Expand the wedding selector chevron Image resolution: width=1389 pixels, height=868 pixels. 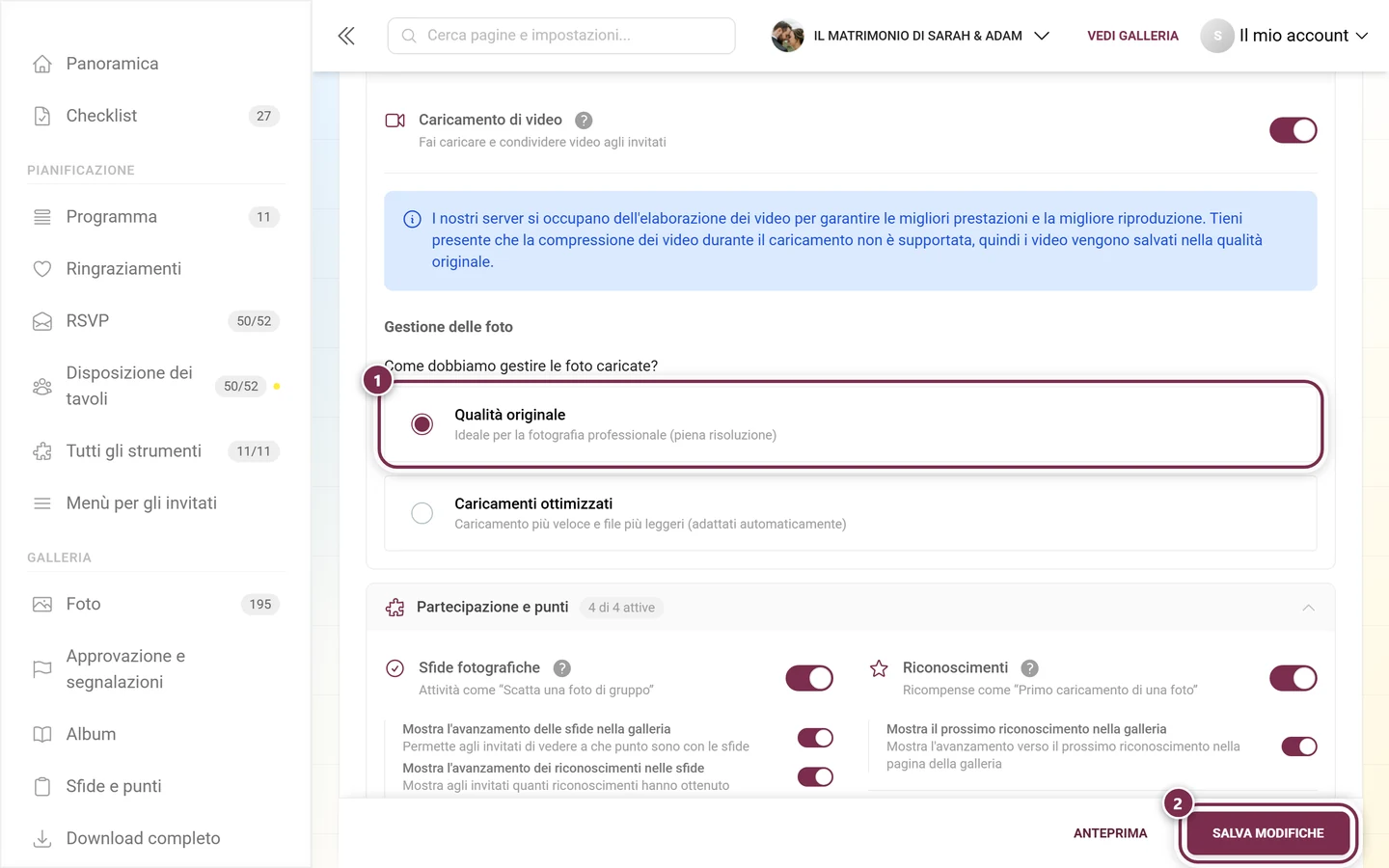[1041, 36]
